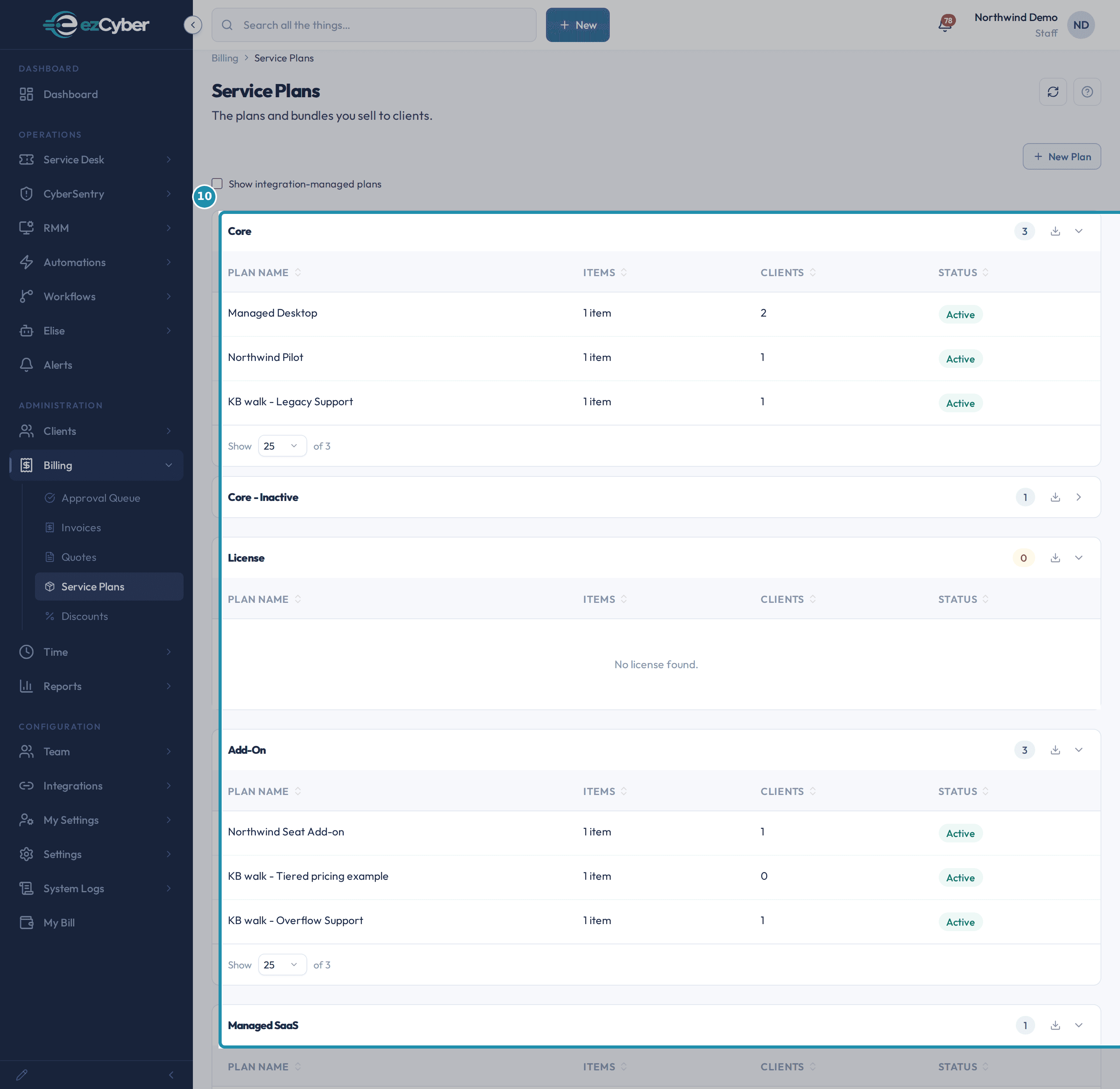Click the Alerts bell icon in sidebar
Viewport: 1120px width, 1089px height.
26,365
